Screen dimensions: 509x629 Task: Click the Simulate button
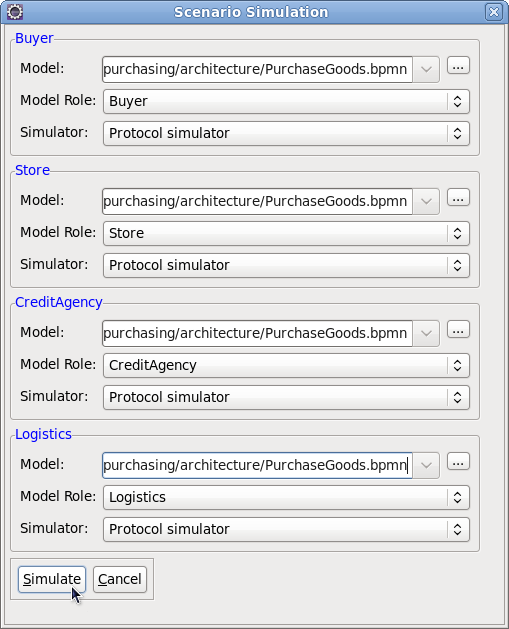click(x=52, y=579)
